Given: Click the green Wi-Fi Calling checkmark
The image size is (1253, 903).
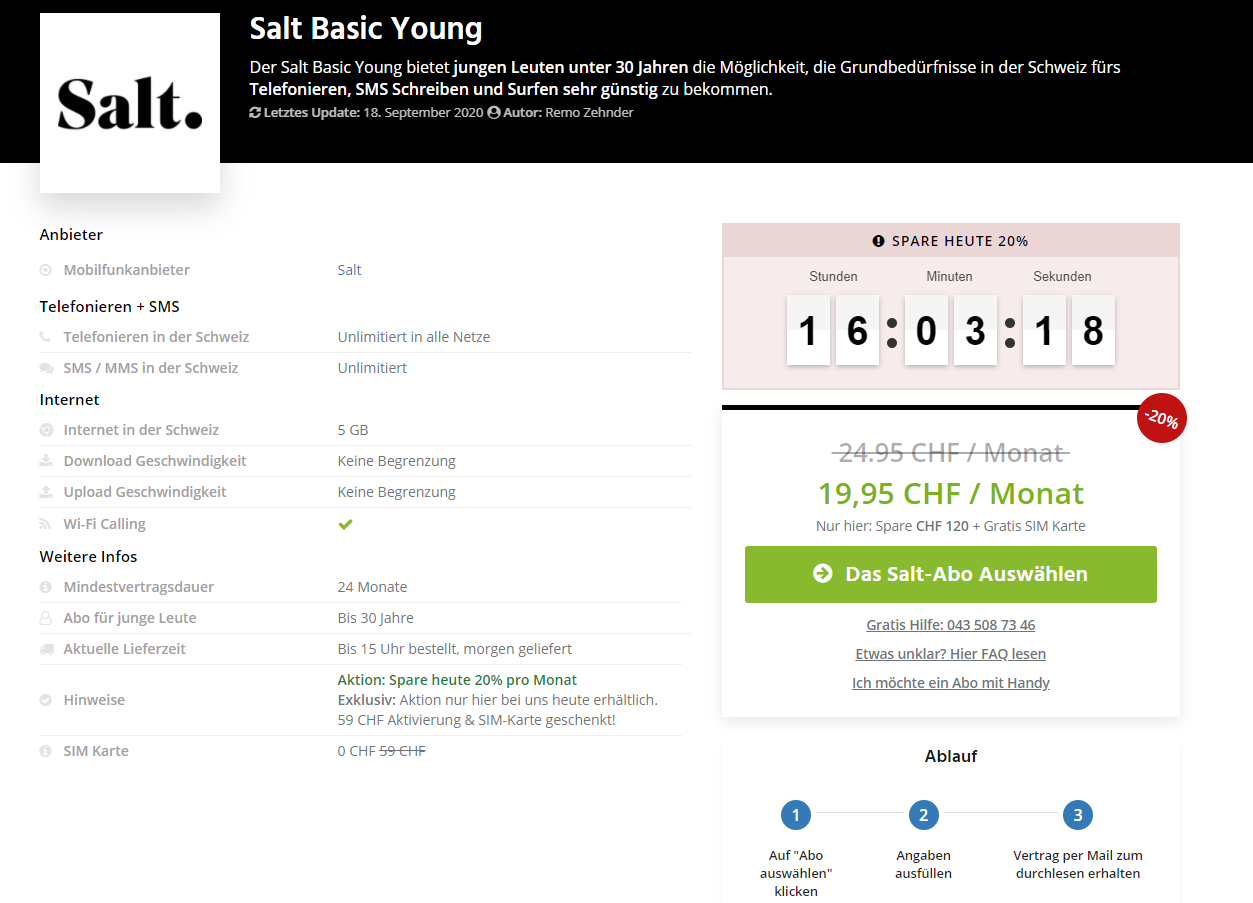Looking at the screenshot, I should click(345, 524).
